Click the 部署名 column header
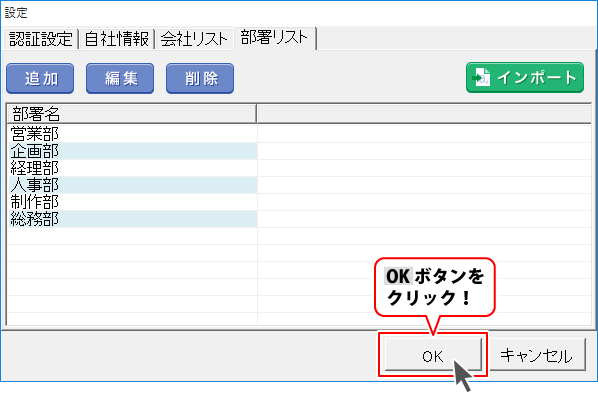598x394 pixels. click(132, 114)
